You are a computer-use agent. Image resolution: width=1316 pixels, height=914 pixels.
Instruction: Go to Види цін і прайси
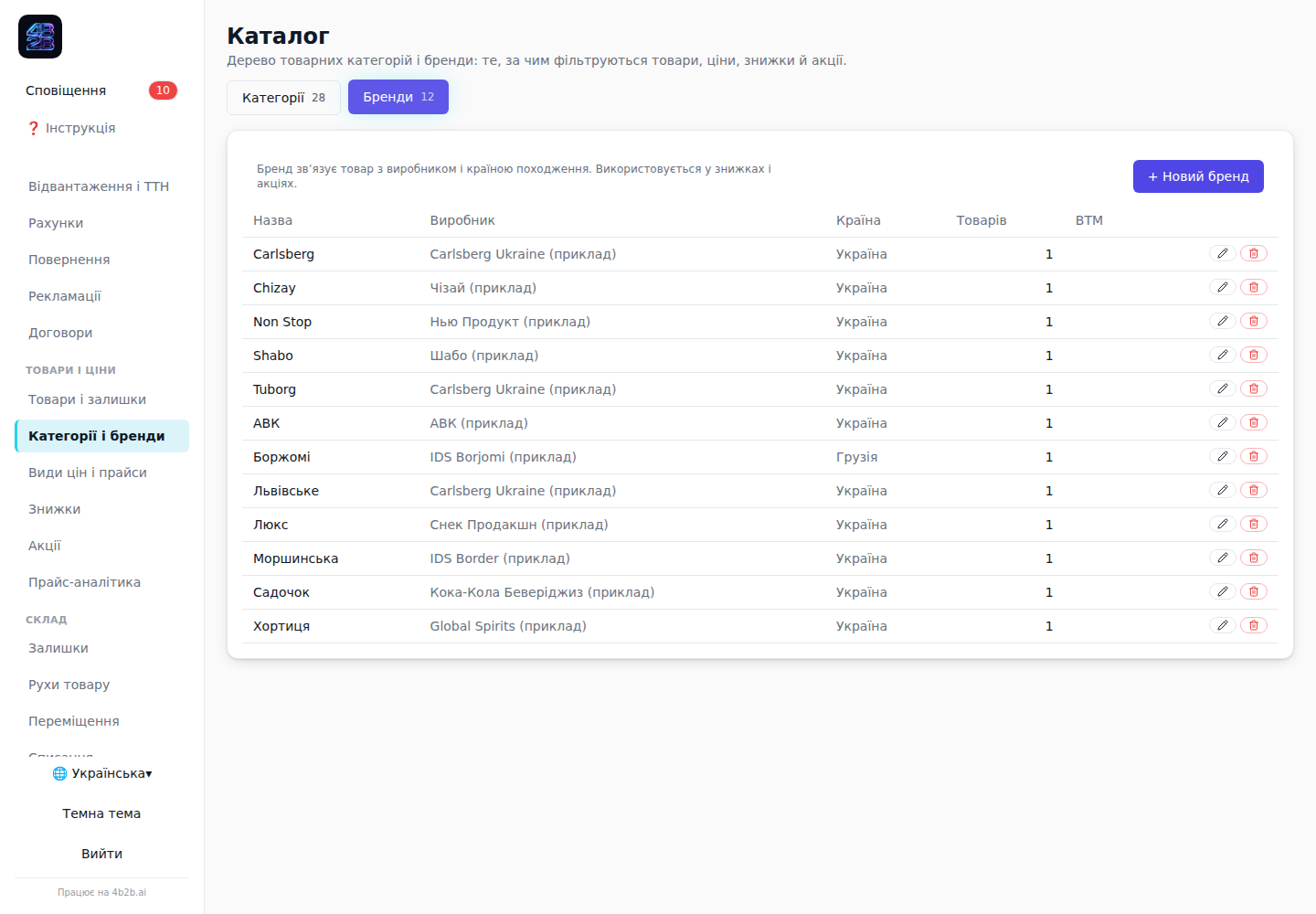point(101,473)
